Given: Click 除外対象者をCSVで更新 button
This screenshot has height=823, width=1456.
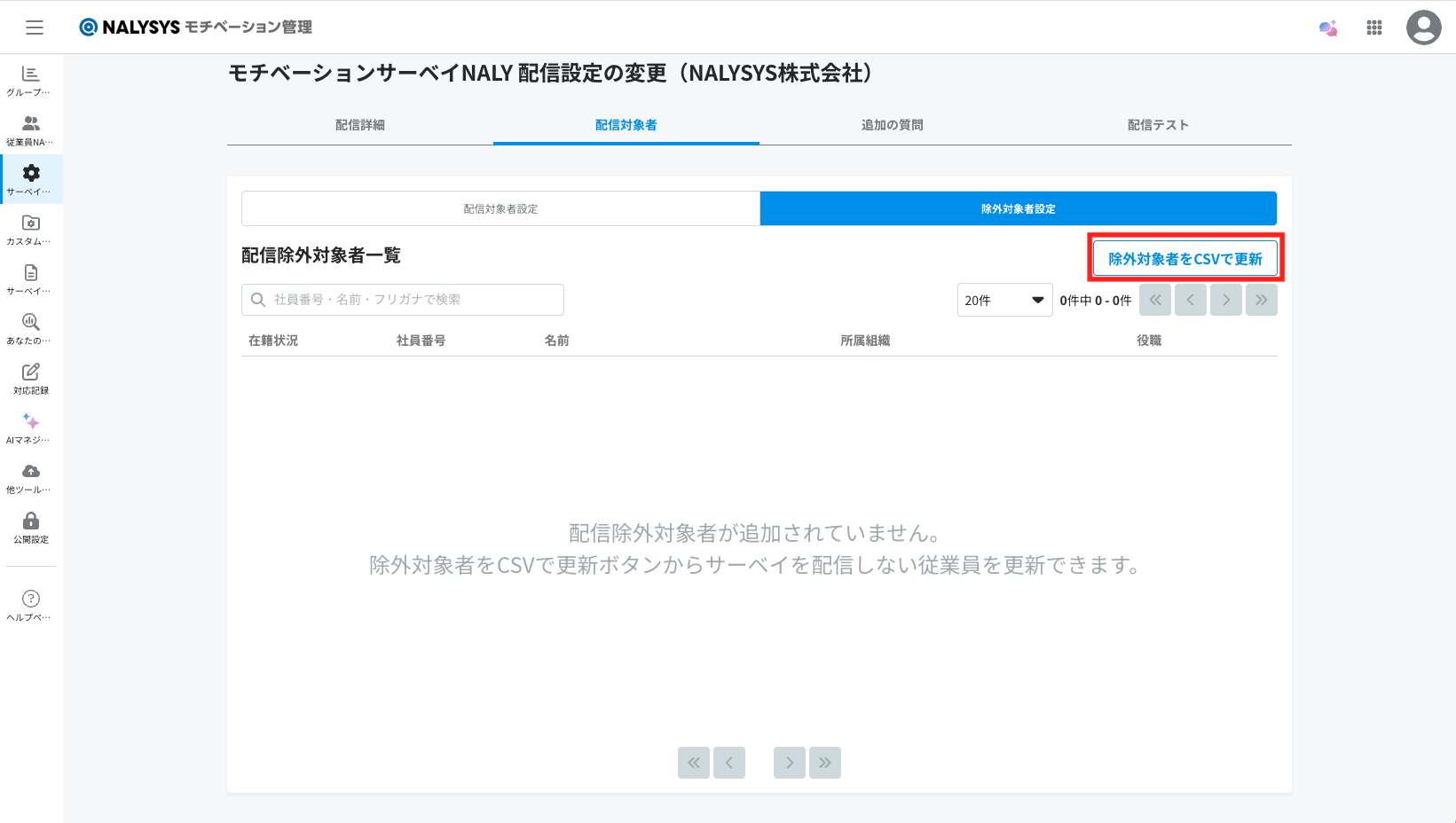Looking at the screenshot, I should pyautogui.click(x=1185, y=258).
